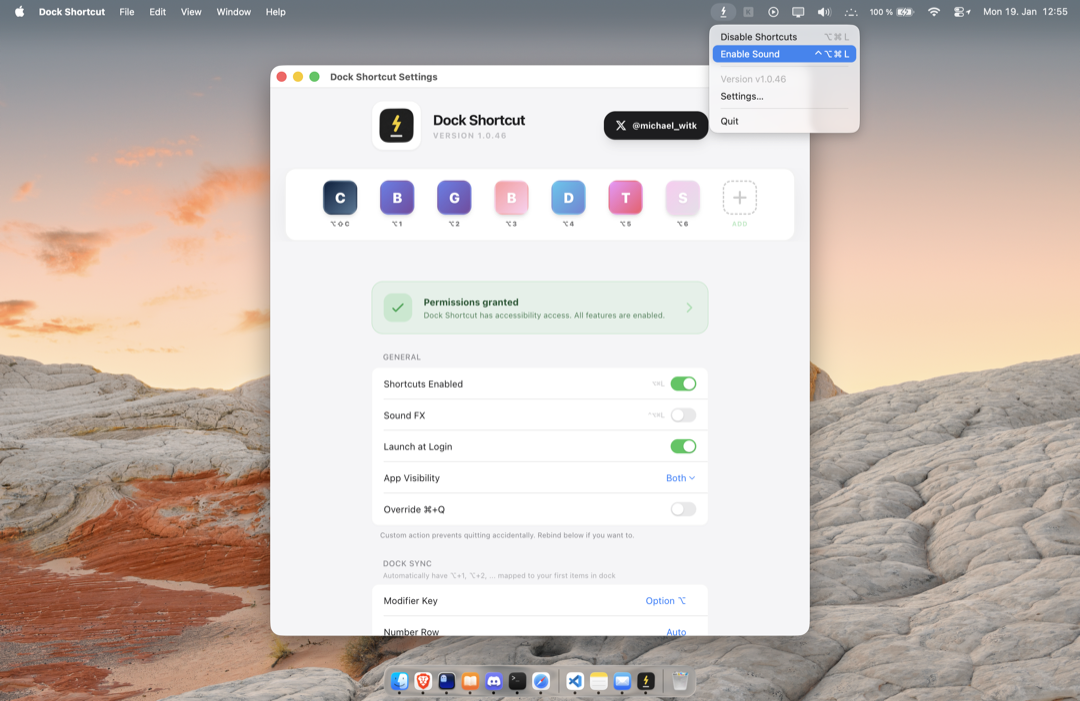Open Visual Studio Code from the Dock
The width and height of the screenshot is (1080, 701).
(575, 681)
